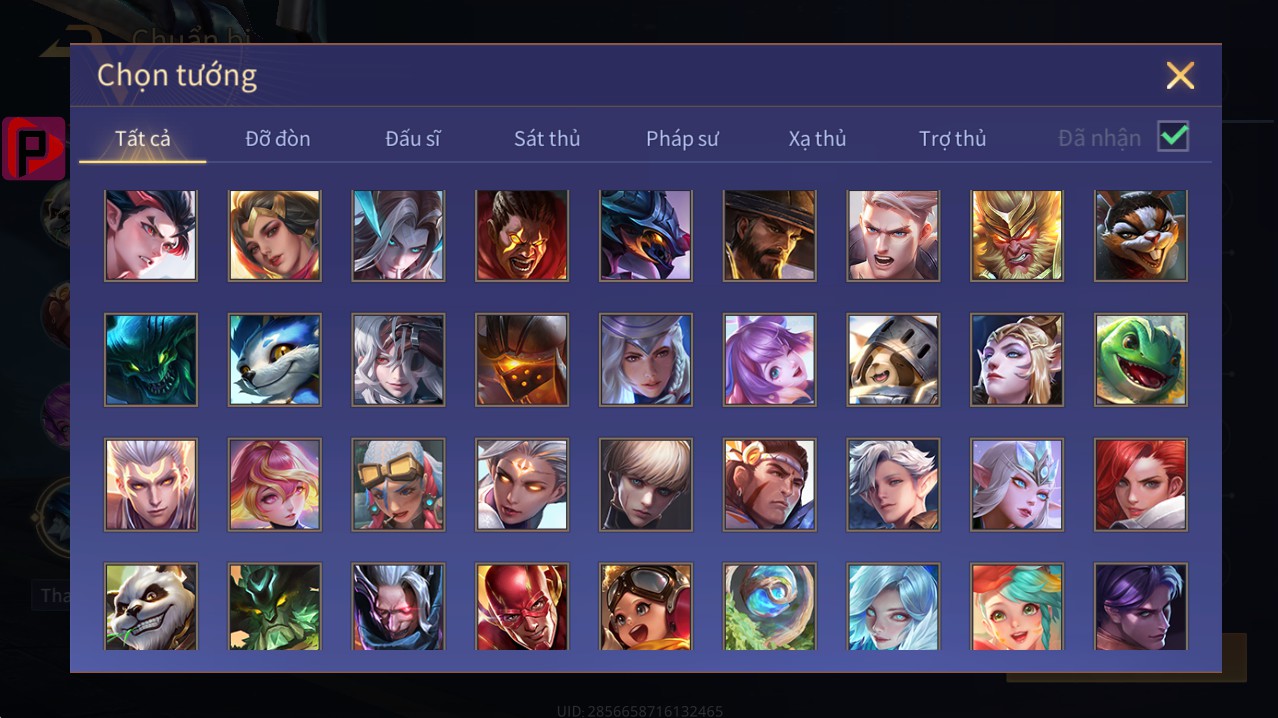Select the red-haired woman hero portrait
The image size is (1278, 718).
pos(1141,484)
